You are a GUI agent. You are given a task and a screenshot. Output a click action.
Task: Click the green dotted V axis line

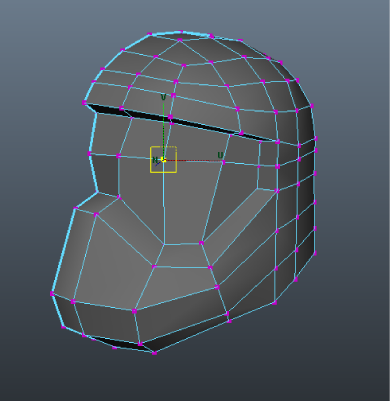click(163, 128)
